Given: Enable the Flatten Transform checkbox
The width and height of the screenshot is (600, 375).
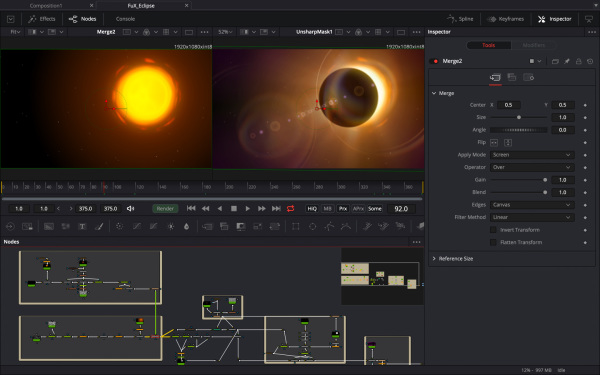Looking at the screenshot, I should pyautogui.click(x=493, y=242).
